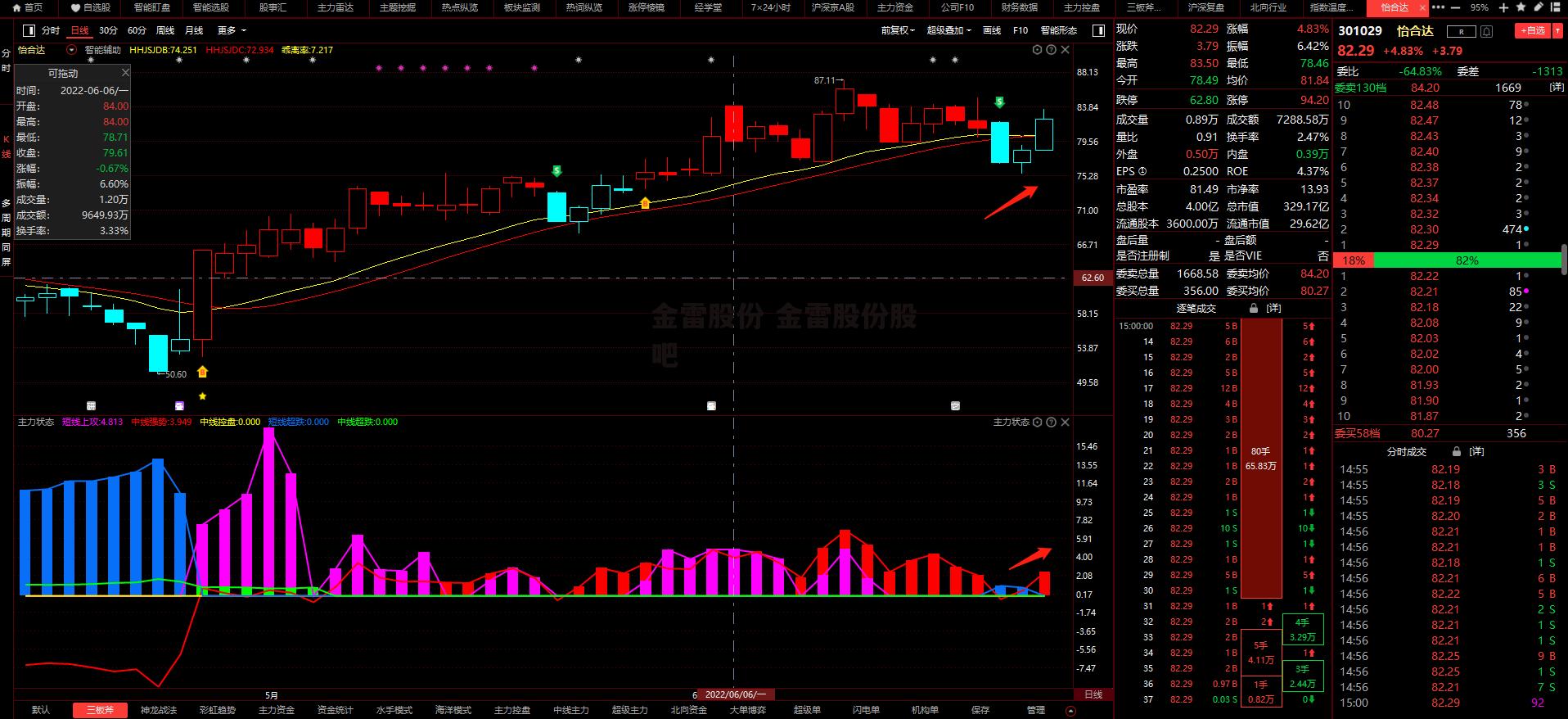Select the 60分 period

point(137,30)
